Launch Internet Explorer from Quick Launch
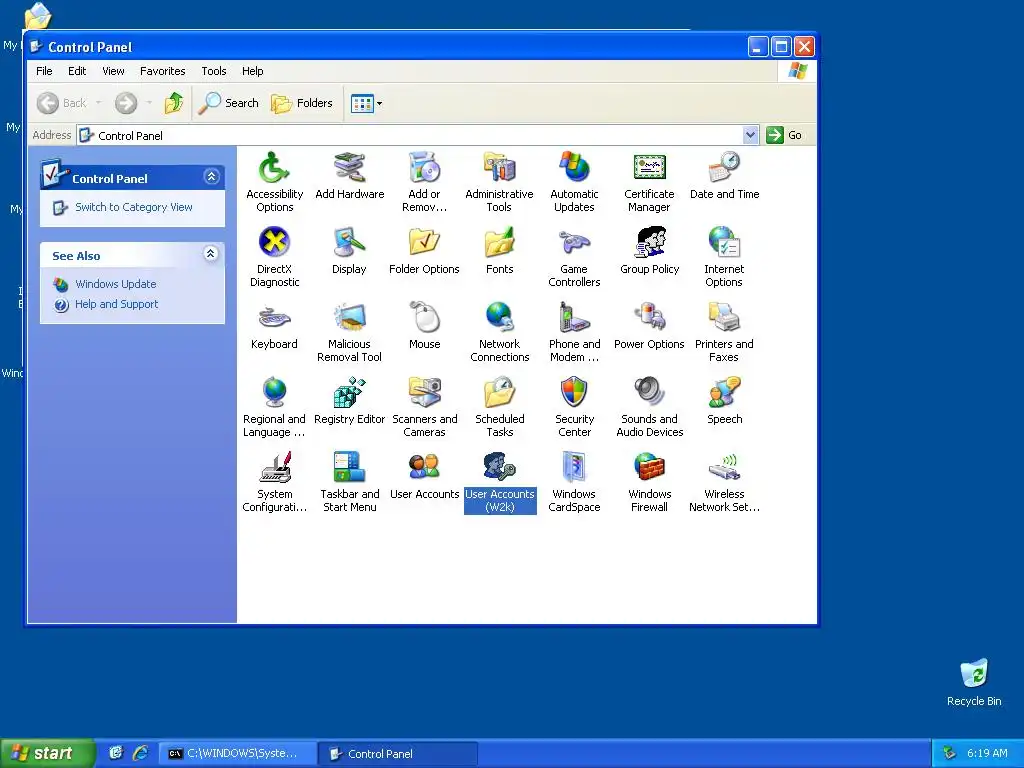Screen dimensions: 1024x768 140,753
